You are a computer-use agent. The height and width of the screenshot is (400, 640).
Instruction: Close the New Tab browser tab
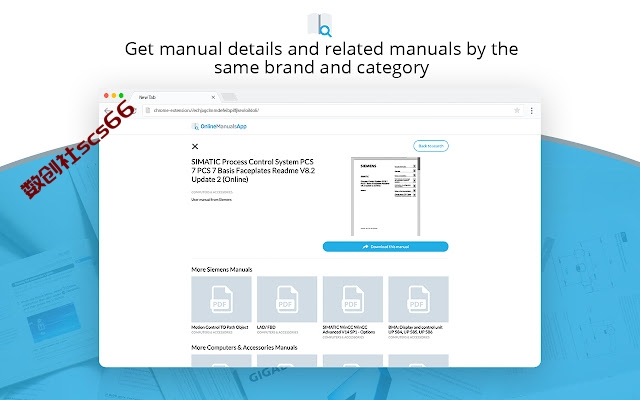213,97
